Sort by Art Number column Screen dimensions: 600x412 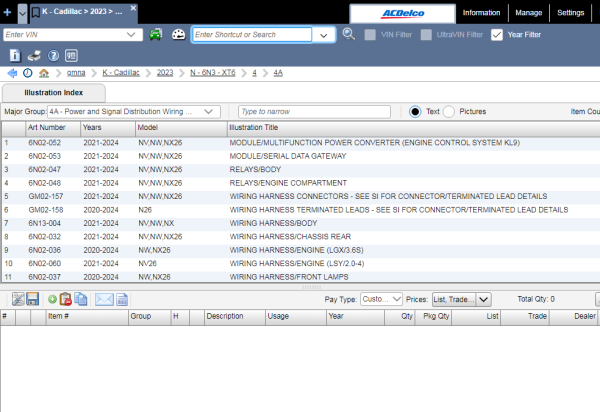(x=53, y=128)
